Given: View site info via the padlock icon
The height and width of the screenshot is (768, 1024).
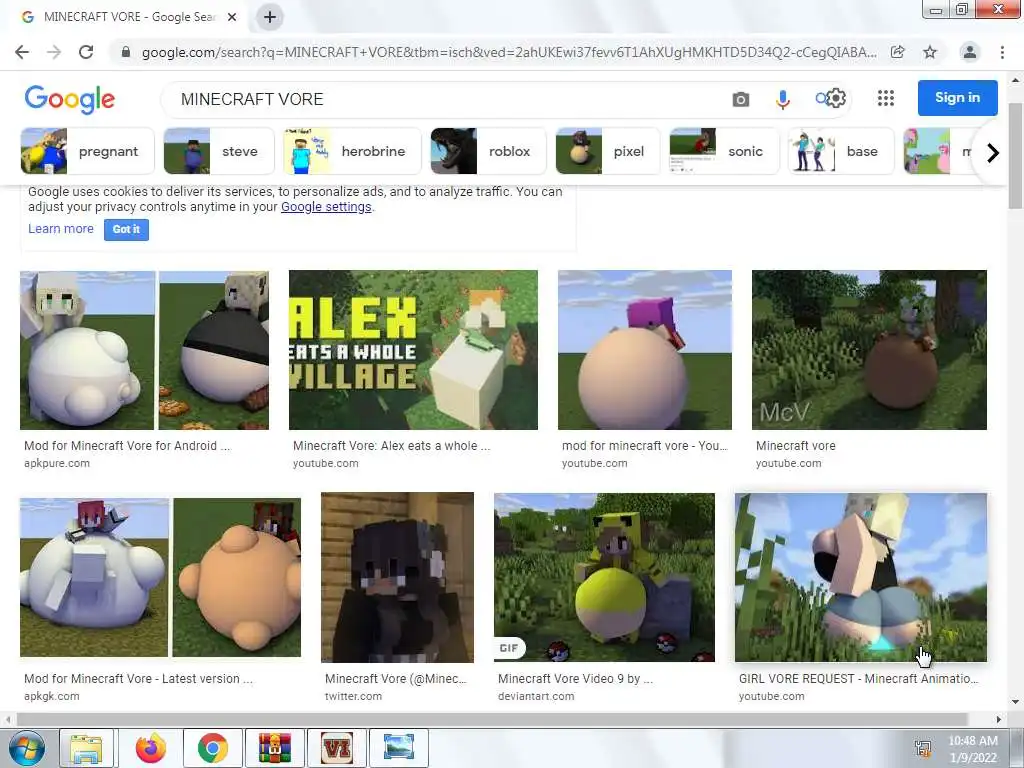Looking at the screenshot, I should [x=125, y=52].
